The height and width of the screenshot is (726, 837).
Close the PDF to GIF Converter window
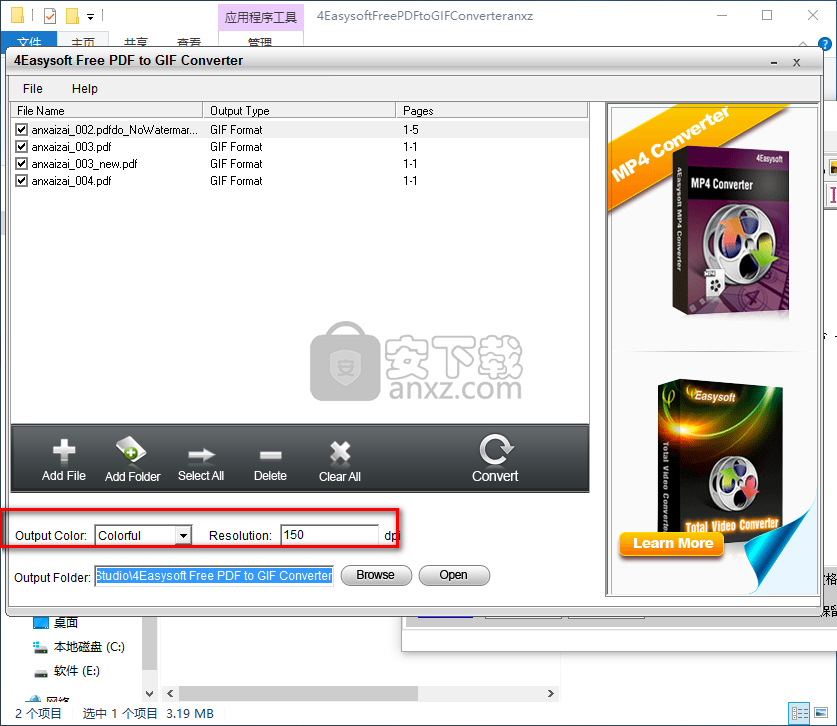click(x=796, y=63)
